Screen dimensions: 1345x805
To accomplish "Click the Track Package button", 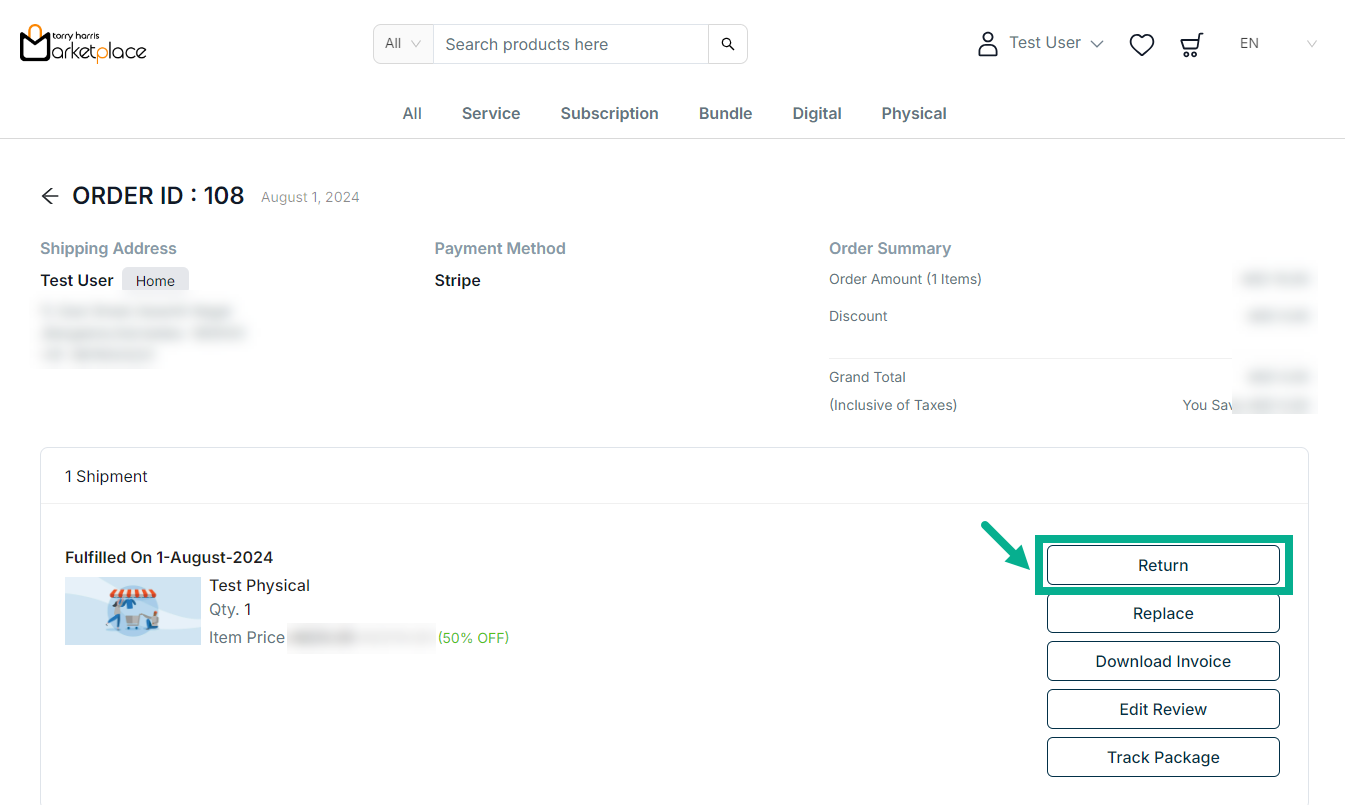I will [x=1162, y=757].
